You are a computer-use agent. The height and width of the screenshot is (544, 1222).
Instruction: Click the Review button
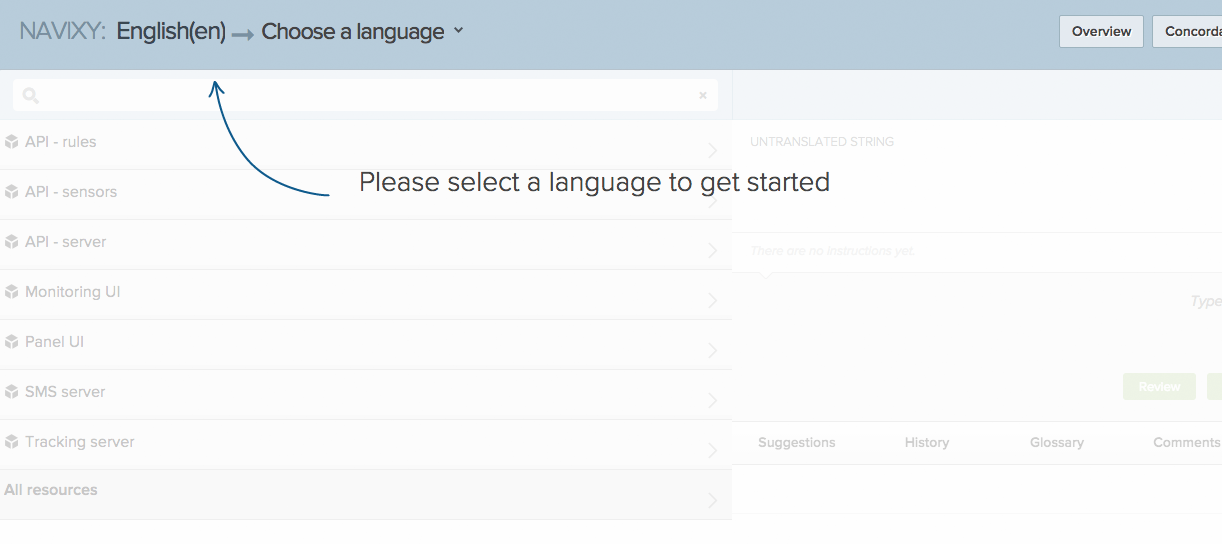[x=1159, y=386]
